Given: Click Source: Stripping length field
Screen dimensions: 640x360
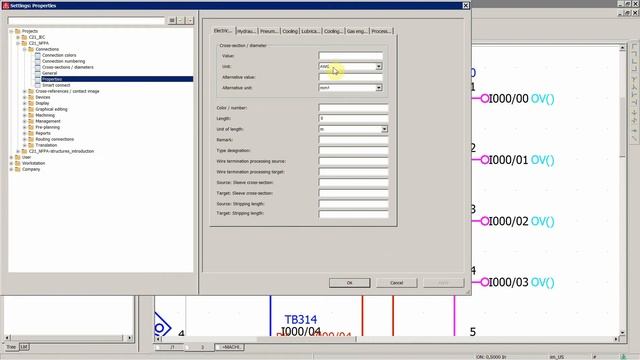Looking at the screenshot, I should (x=353, y=204).
